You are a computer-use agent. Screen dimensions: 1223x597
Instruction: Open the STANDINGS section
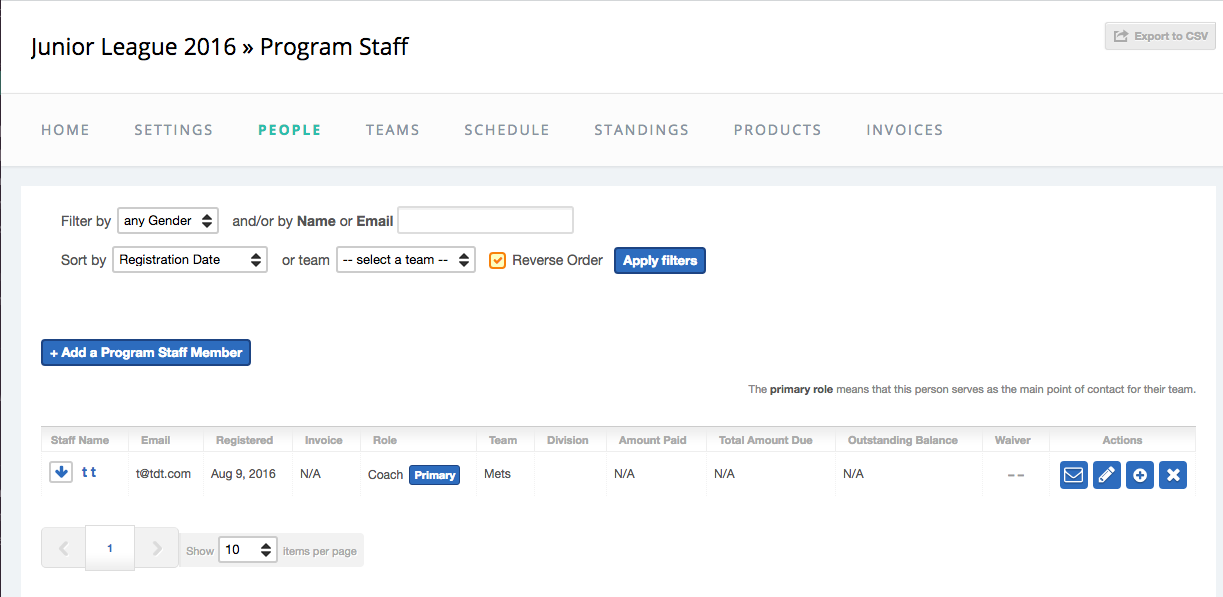tap(641, 129)
